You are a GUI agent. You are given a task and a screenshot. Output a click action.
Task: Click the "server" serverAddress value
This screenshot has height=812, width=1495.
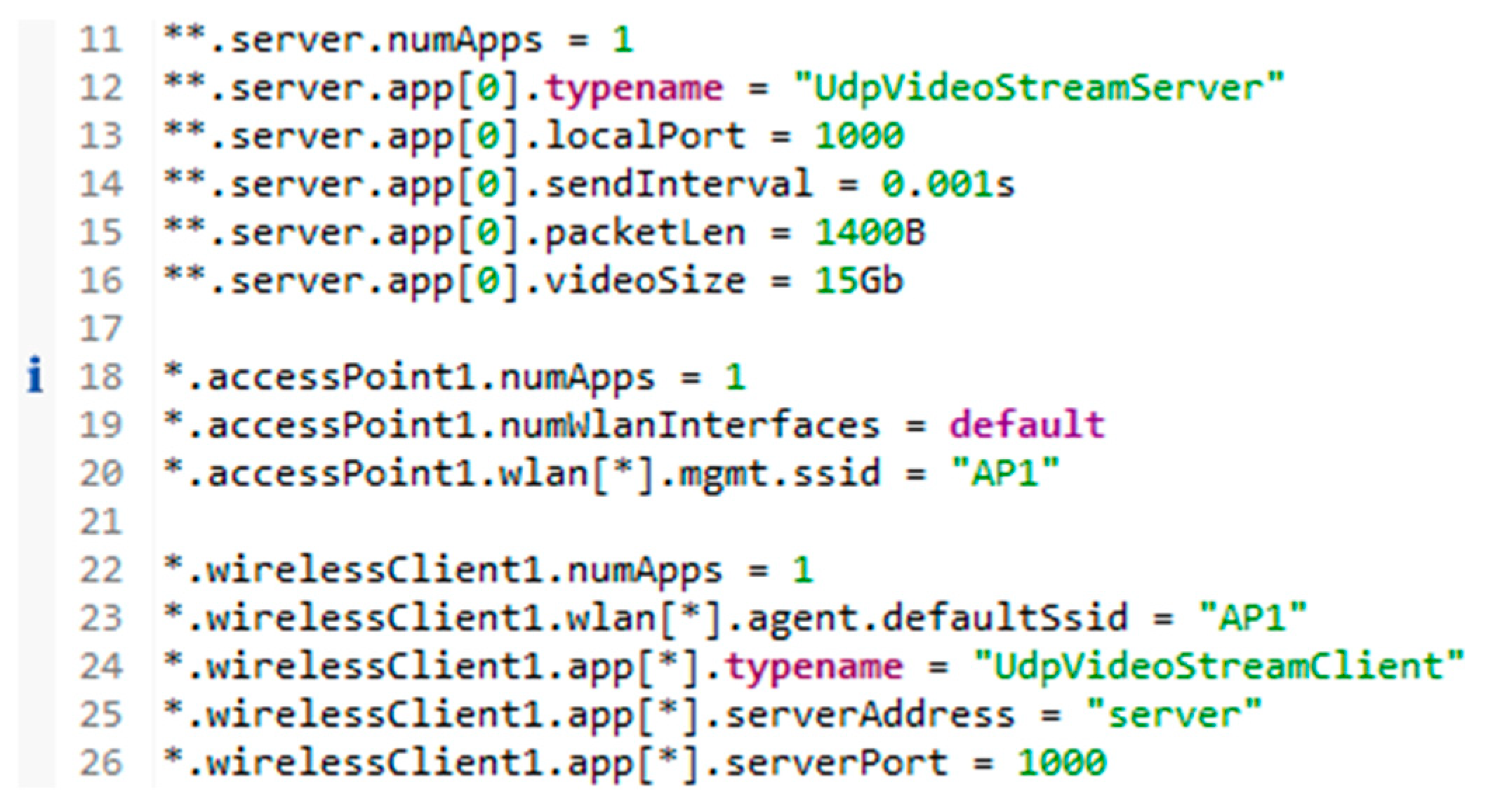(1174, 714)
